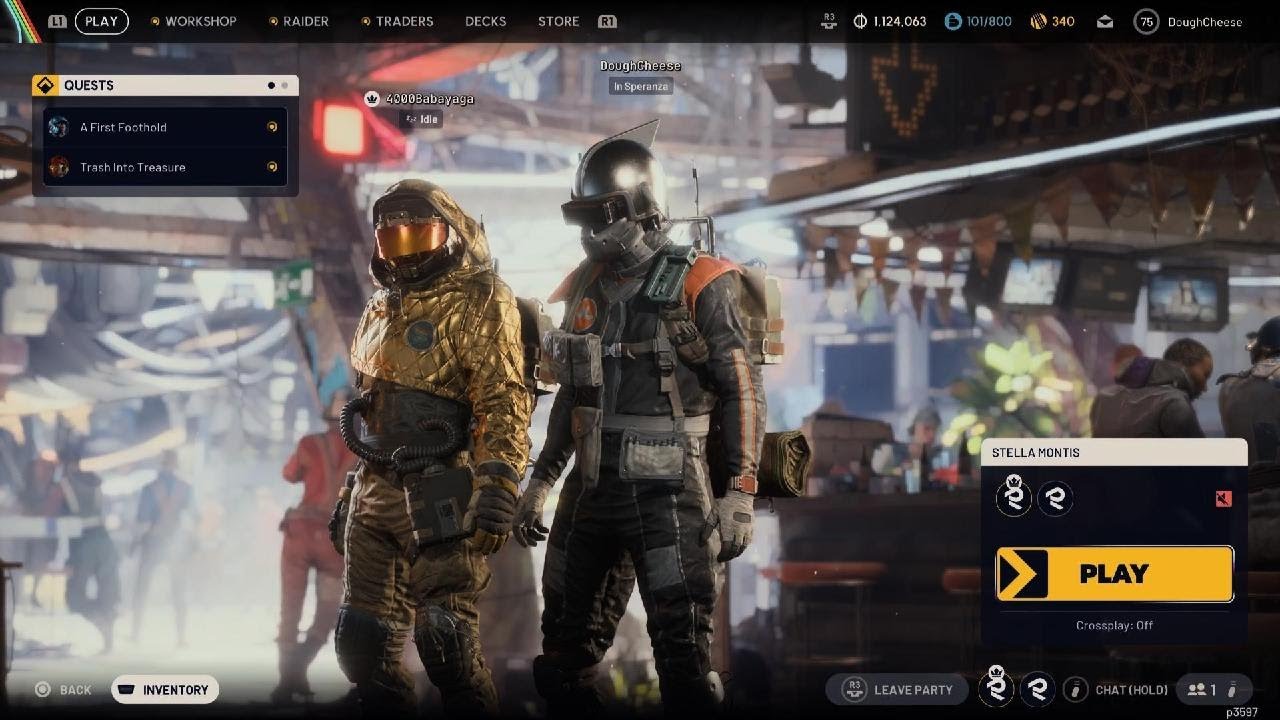Select the 4000Babayaga player nameplate
The height and width of the screenshot is (720, 1280).
pyautogui.click(x=430, y=99)
